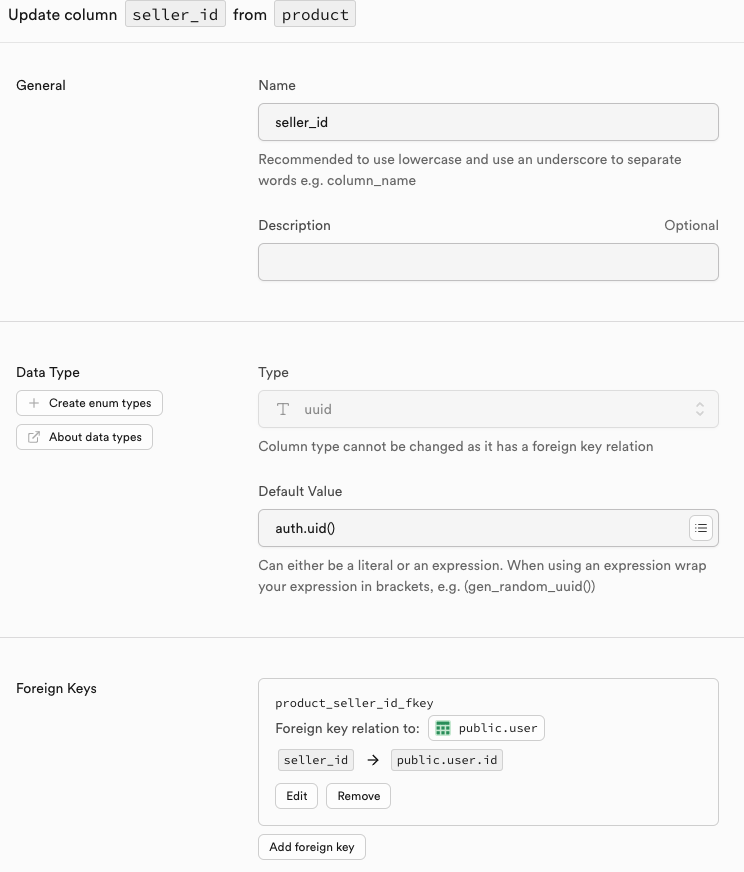Click the seller_id source badge in Foreign Keys

pyautogui.click(x=316, y=760)
